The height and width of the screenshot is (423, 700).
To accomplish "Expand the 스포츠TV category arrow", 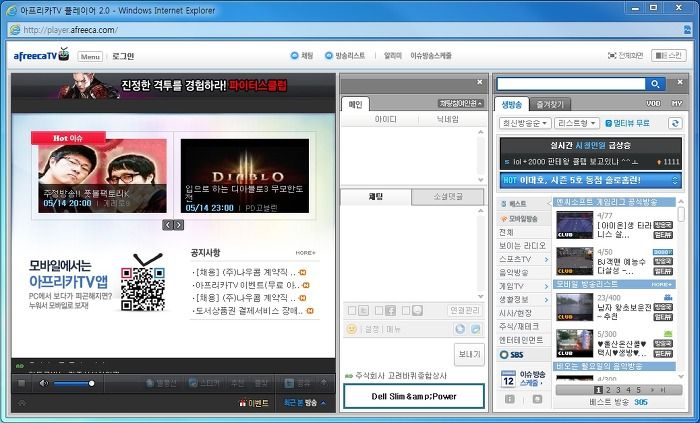I will [546, 259].
